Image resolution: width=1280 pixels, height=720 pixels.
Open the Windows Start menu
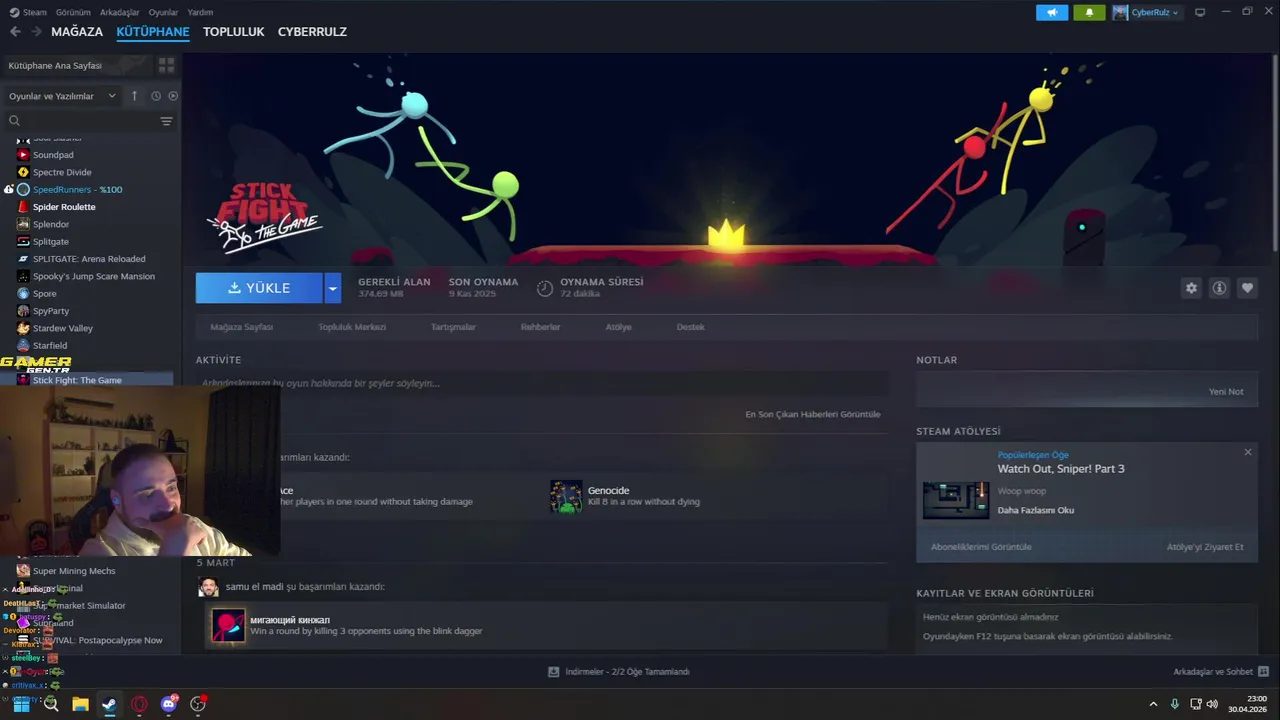tap(21, 704)
